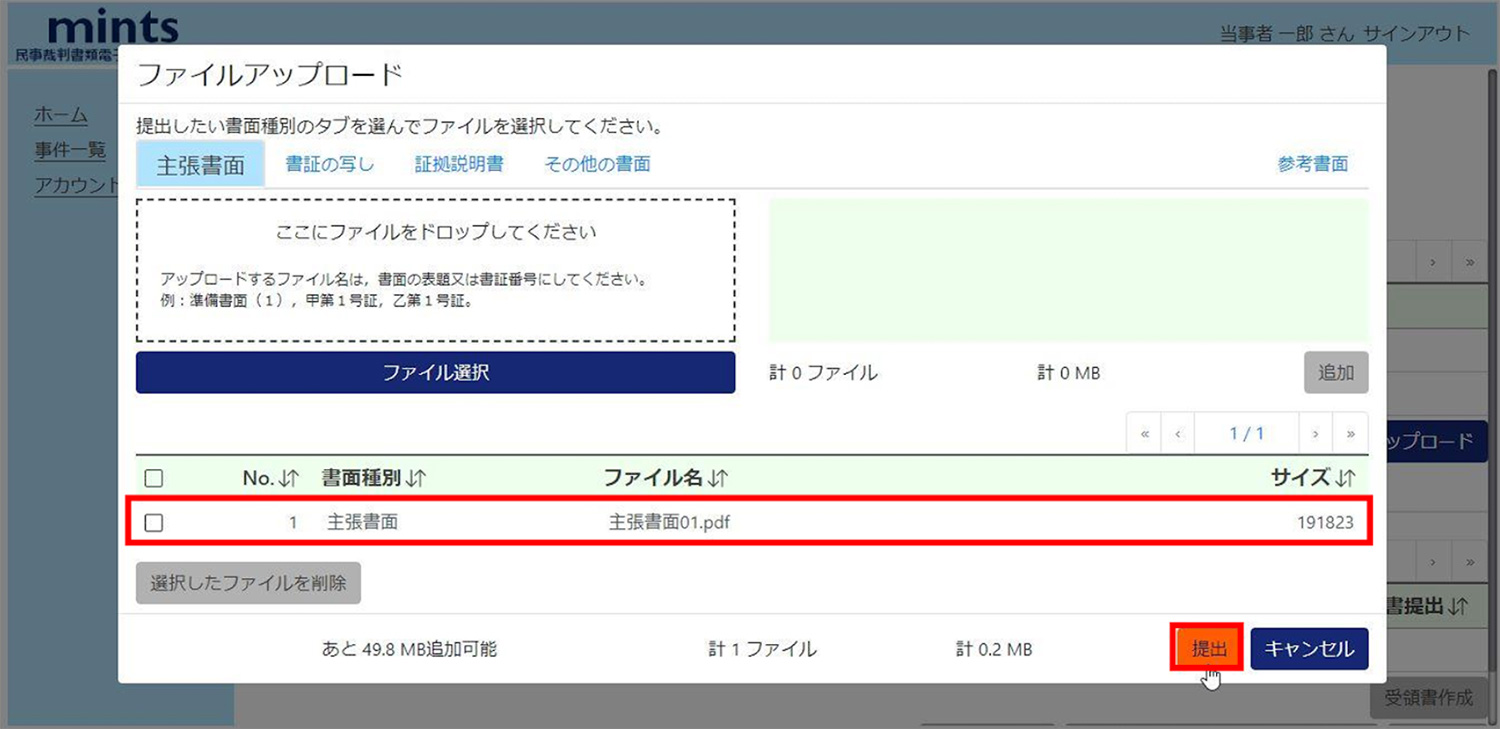Select the 証拠説明書 tab
The height and width of the screenshot is (729, 1500).
pos(459,164)
